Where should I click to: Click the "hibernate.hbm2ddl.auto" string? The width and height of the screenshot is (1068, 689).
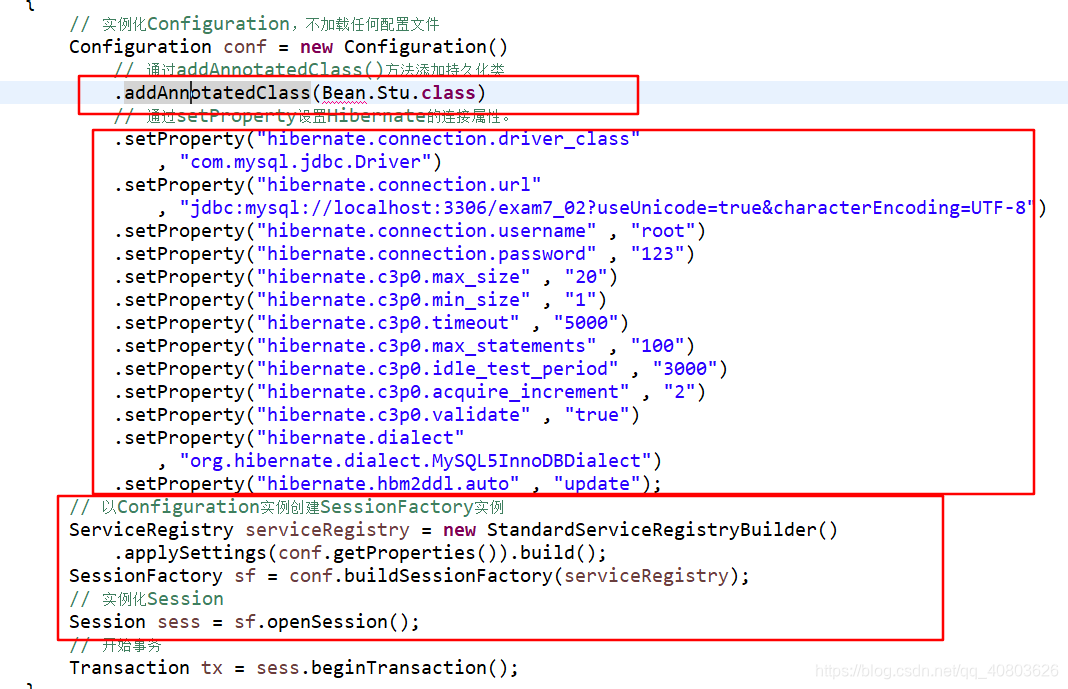click(388, 484)
